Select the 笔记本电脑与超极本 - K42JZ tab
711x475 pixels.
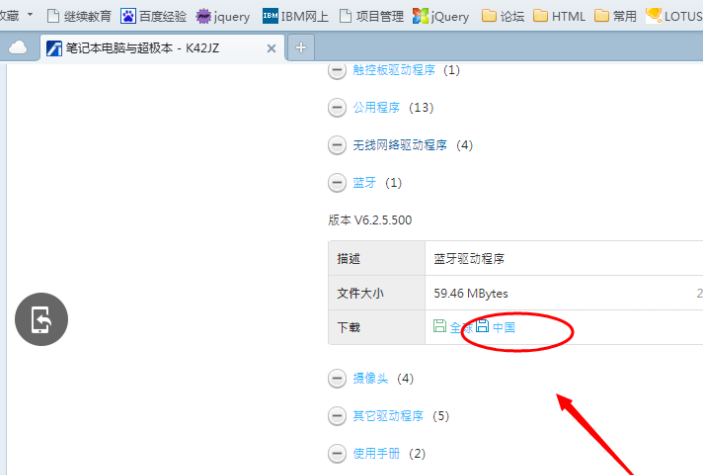[x=163, y=48]
